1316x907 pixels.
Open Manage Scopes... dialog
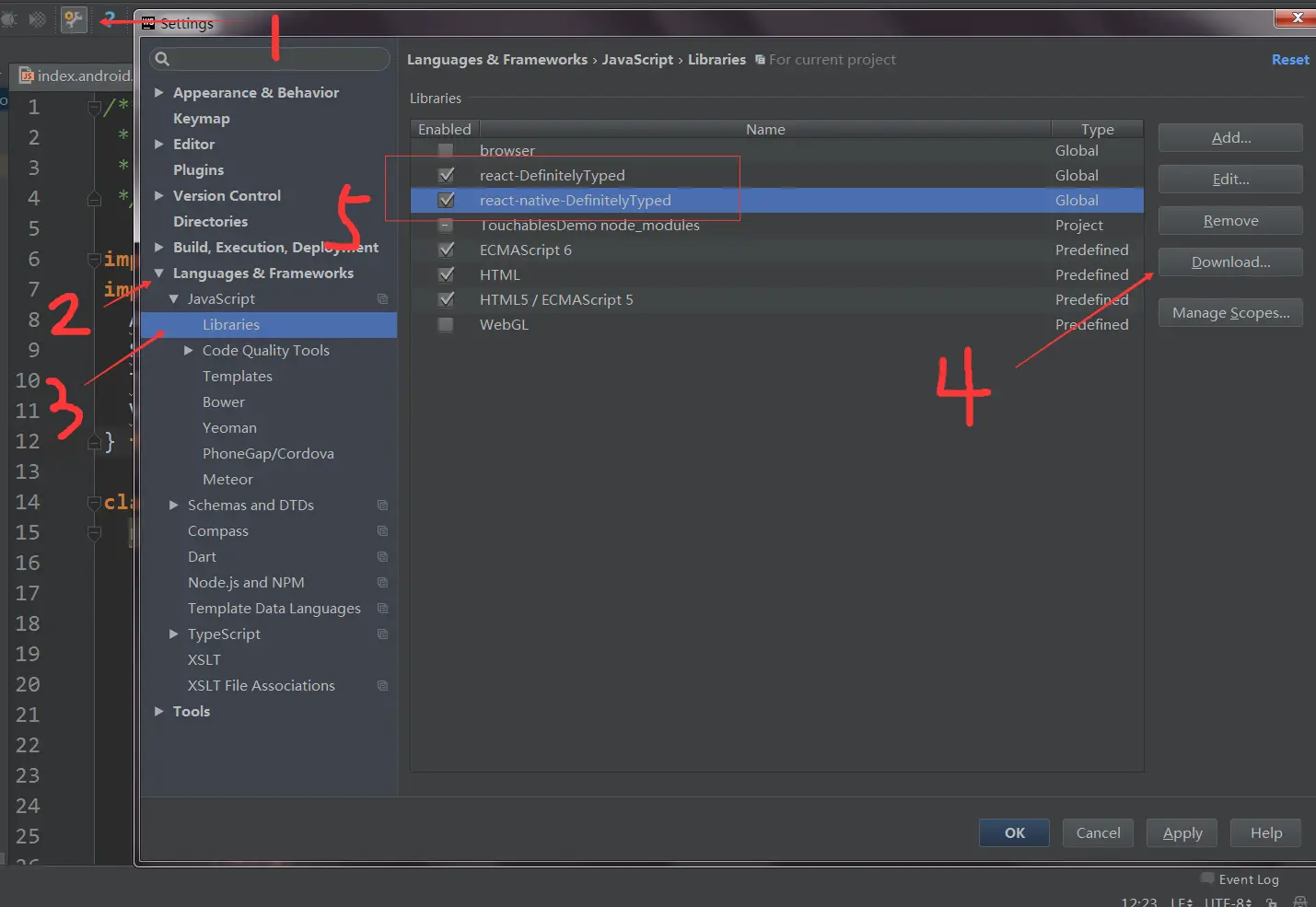[x=1230, y=312]
